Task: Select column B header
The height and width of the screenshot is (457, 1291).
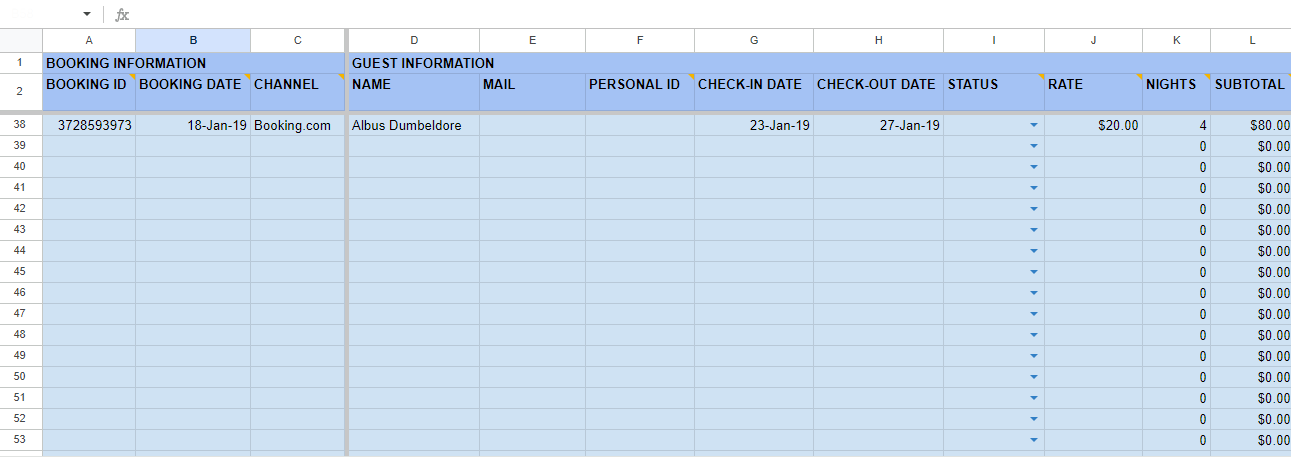Action: pos(193,40)
